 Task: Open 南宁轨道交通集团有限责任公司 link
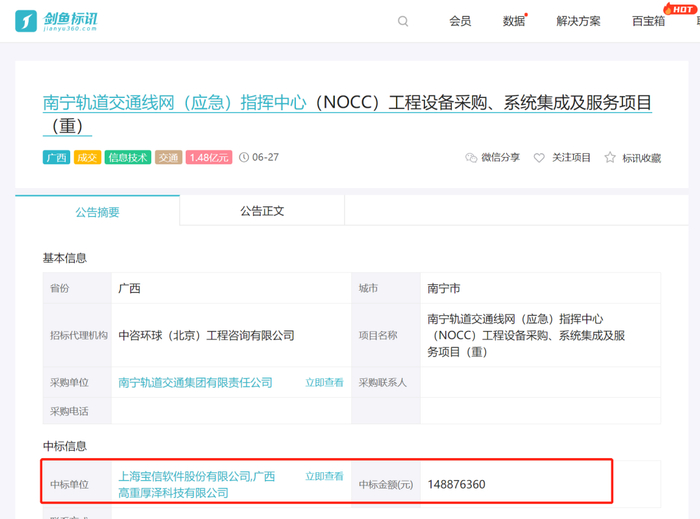coord(195,382)
